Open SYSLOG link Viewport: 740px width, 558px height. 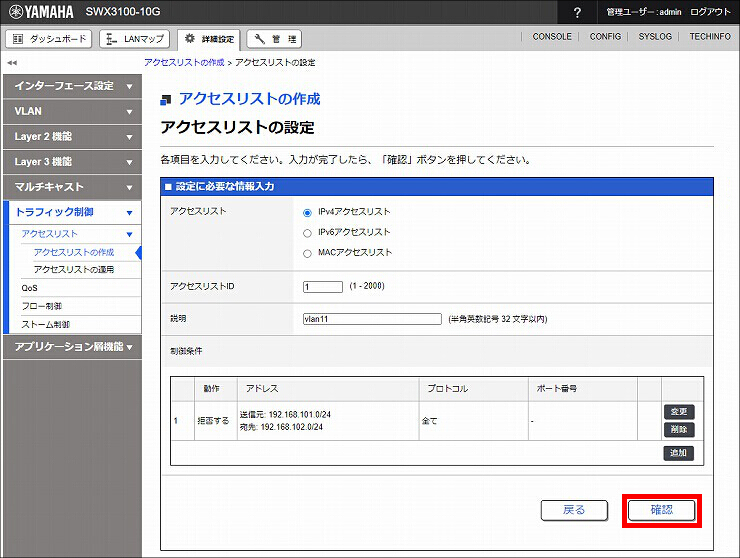pos(655,36)
